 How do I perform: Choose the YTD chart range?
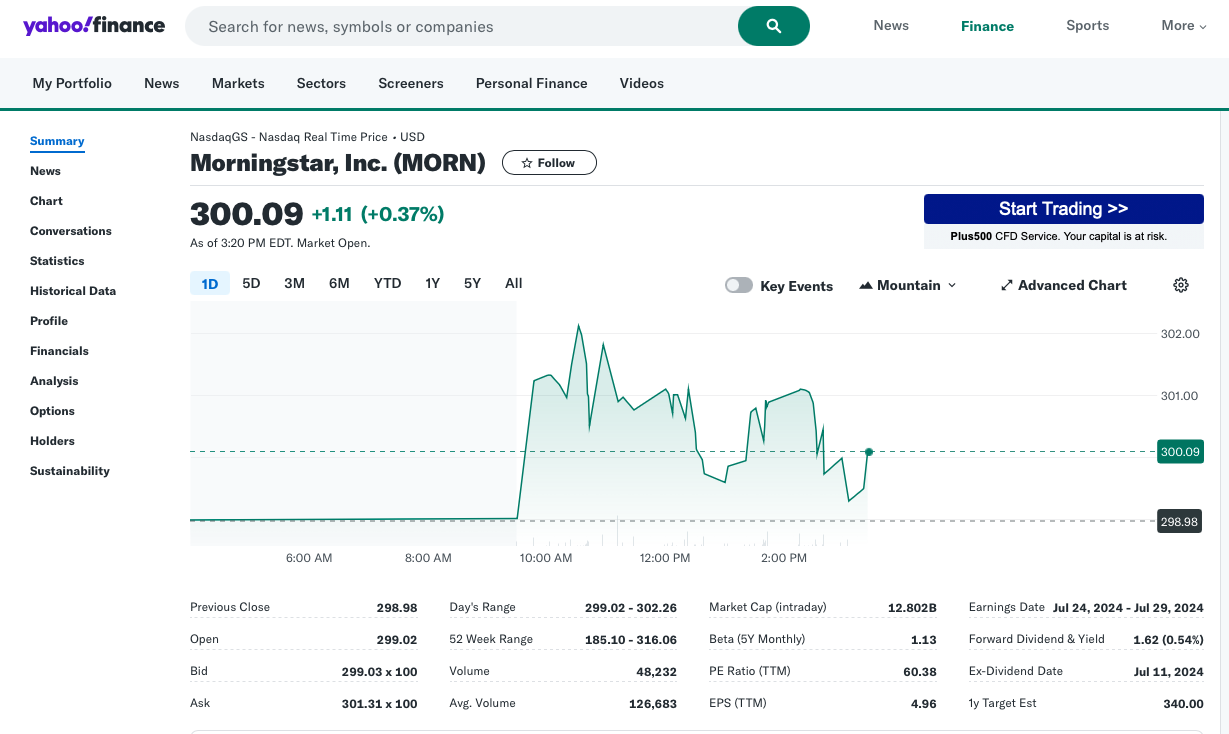(x=387, y=283)
